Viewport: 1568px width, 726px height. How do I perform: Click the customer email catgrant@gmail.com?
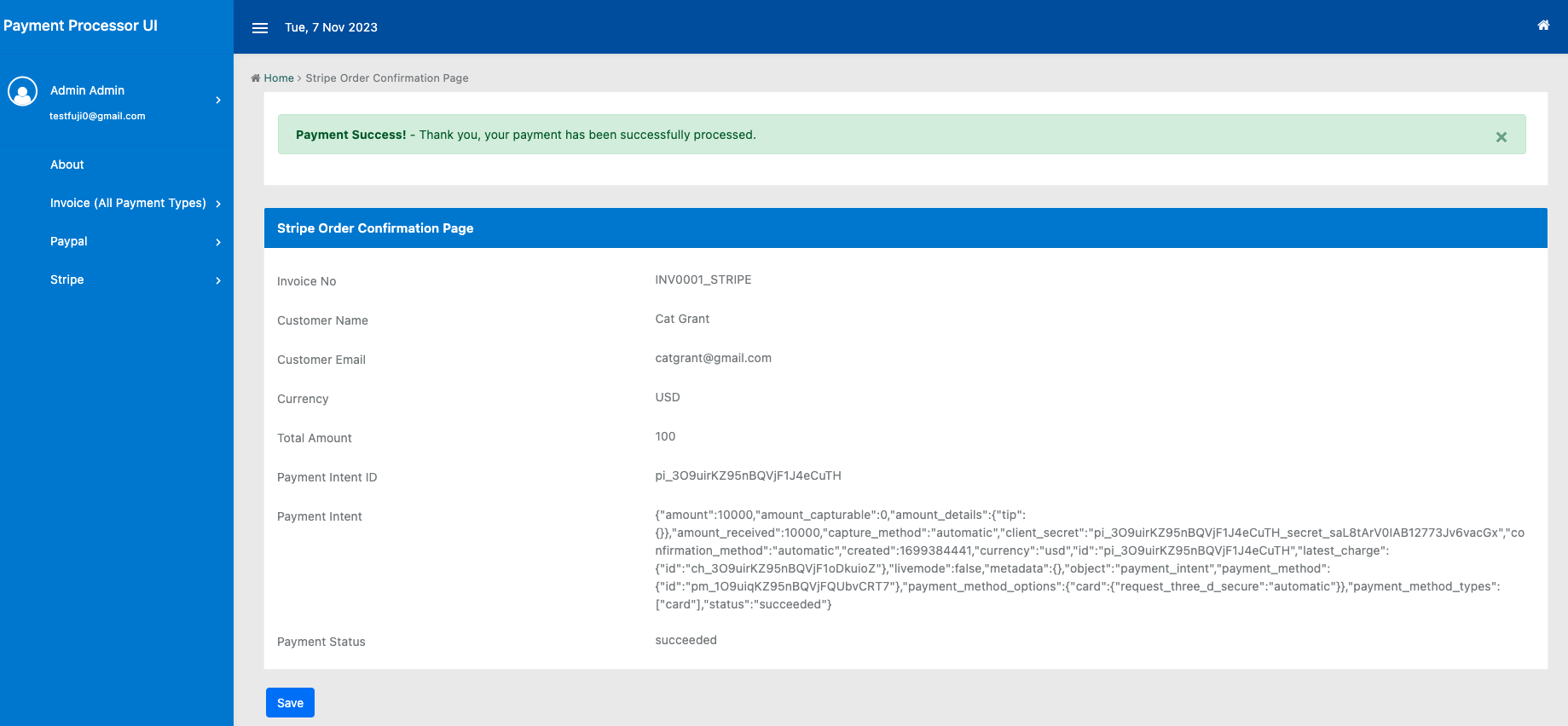[x=713, y=358]
